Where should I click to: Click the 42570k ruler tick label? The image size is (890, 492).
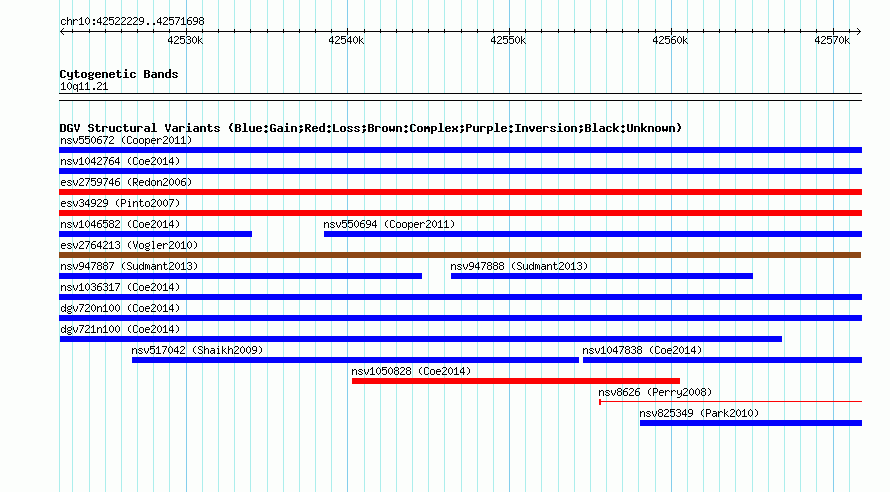pos(832,40)
